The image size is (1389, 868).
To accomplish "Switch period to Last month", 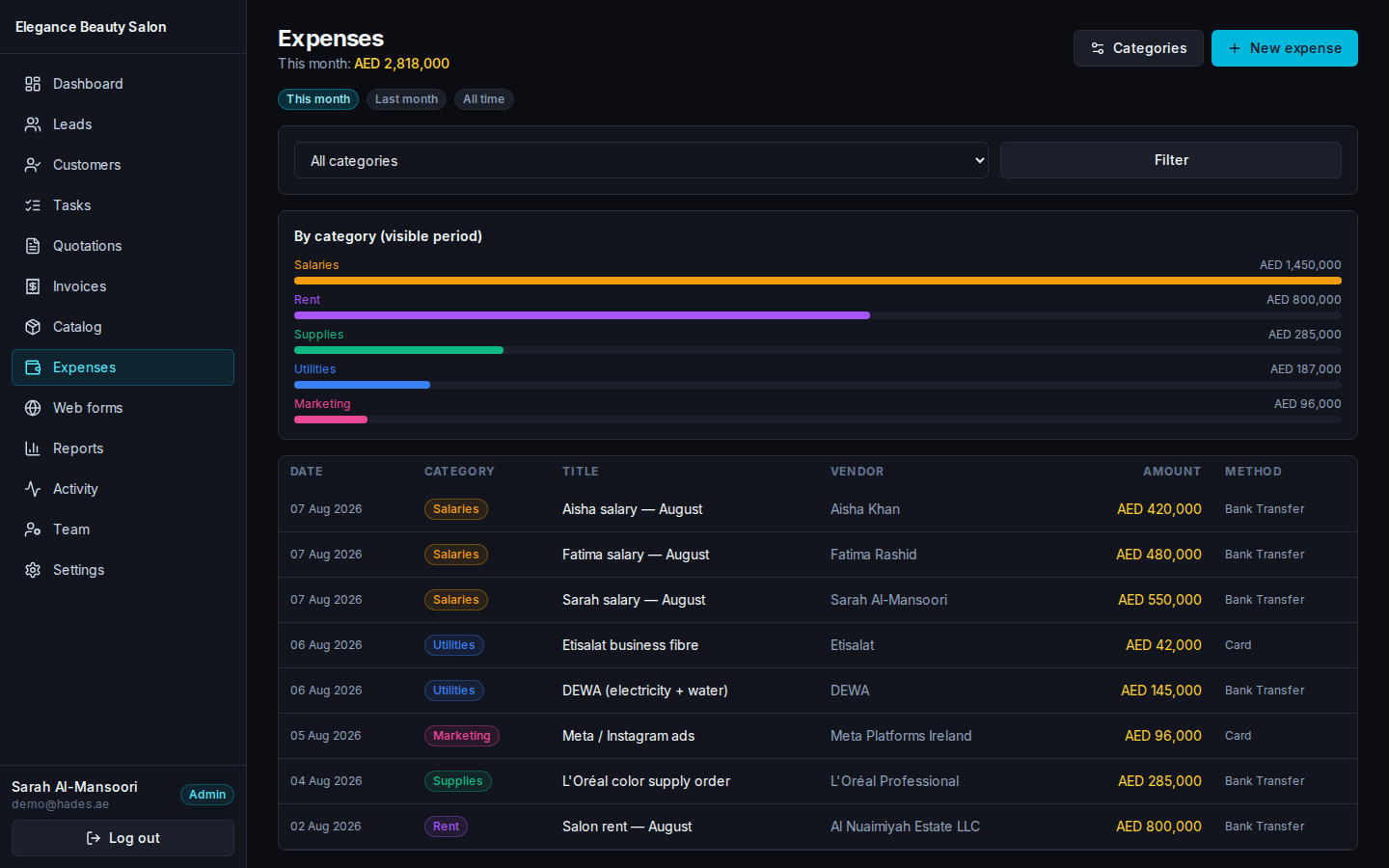I will pos(406,99).
